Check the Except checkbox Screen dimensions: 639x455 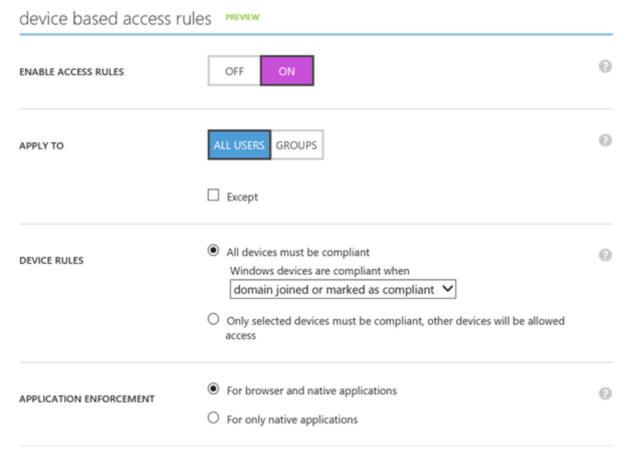(213, 196)
